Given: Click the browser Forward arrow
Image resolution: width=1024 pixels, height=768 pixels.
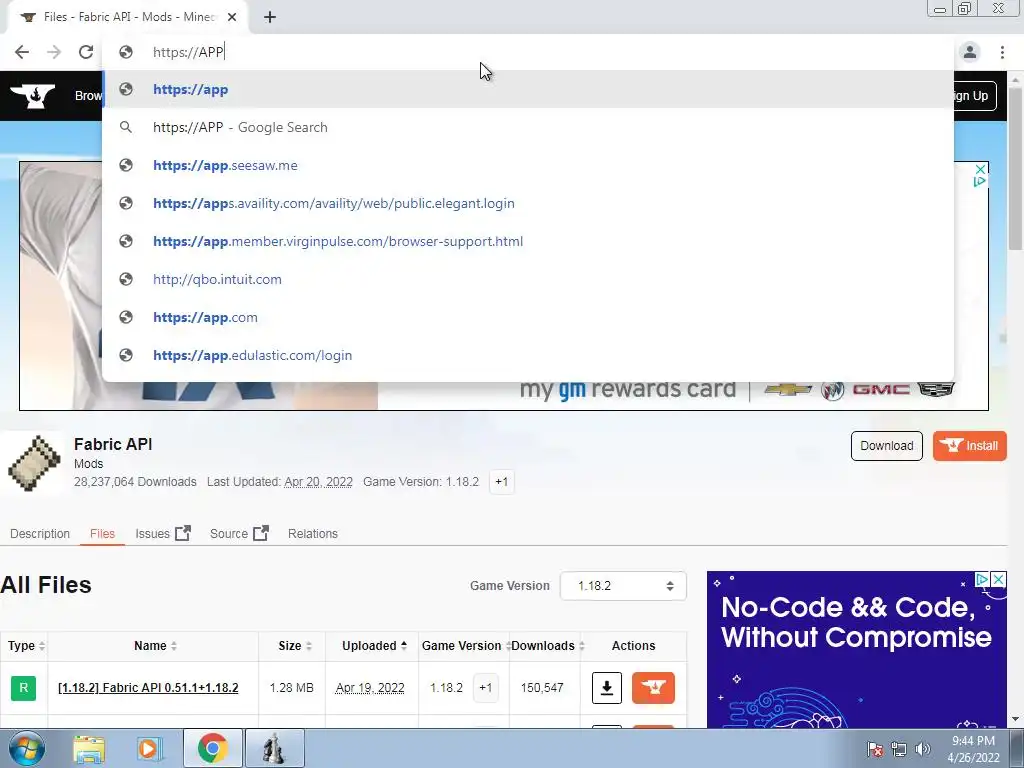Looking at the screenshot, I should [x=54, y=52].
